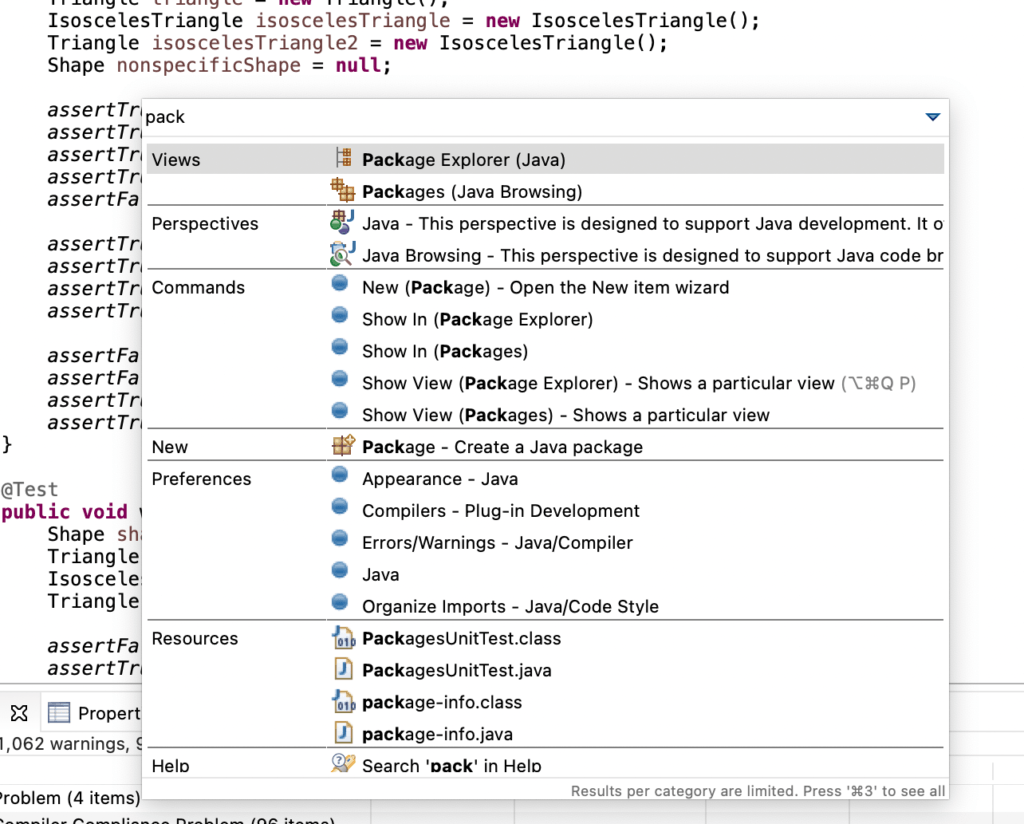The height and width of the screenshot is (824, 1024).
Task: Run New (Package) wizard command
Action: 545,287
